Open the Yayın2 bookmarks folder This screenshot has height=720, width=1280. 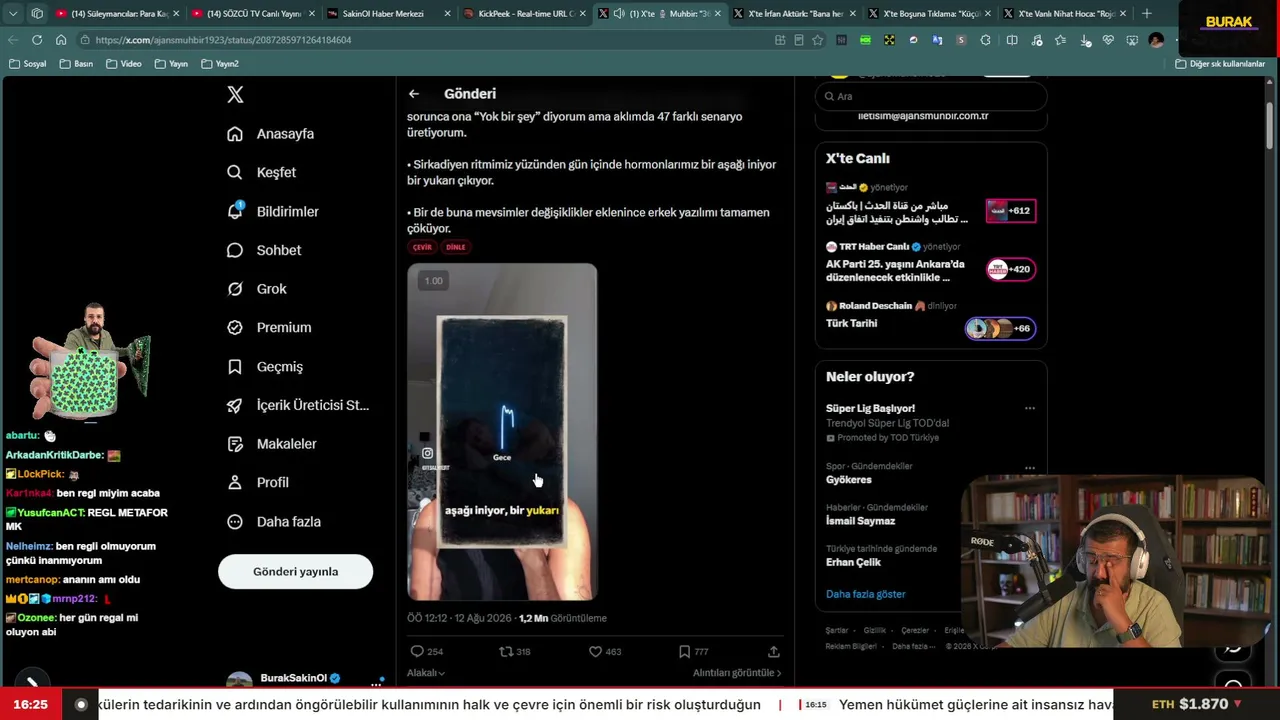click(220, 64)
